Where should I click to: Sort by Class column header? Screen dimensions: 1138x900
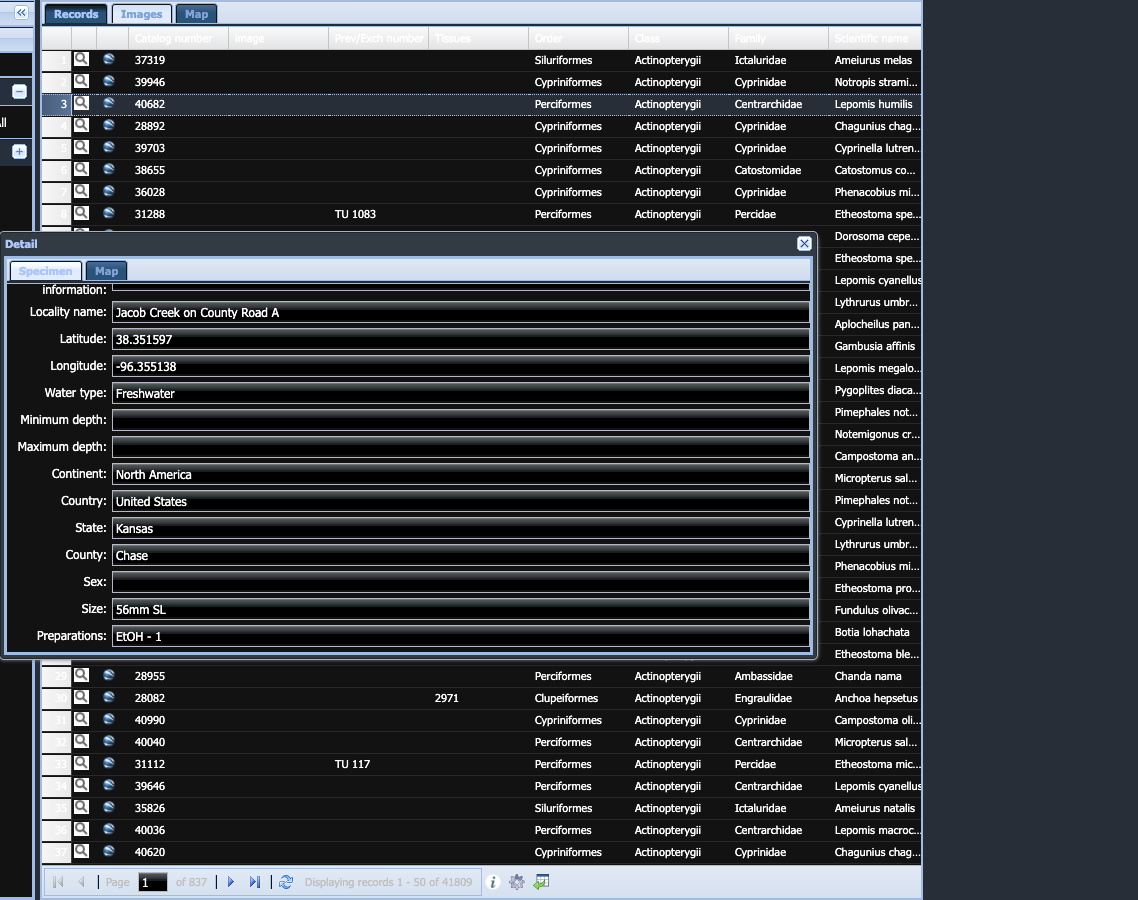[x=679, y=38]
